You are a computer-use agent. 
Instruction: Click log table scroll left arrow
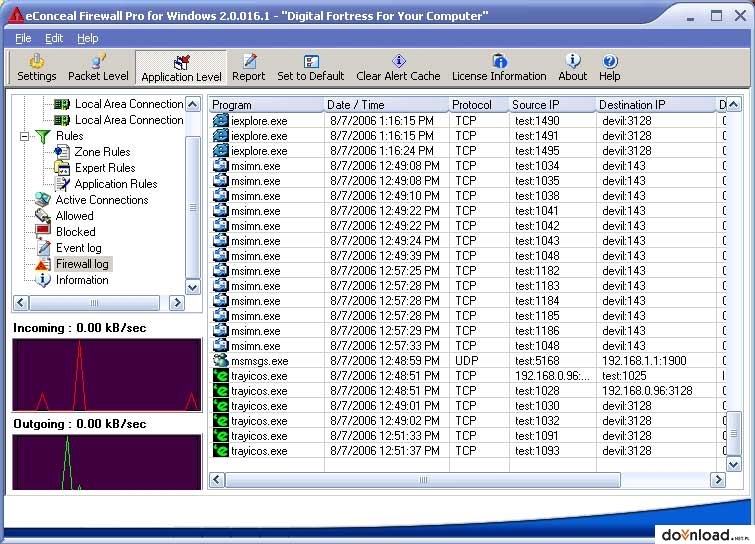point(217,480)
